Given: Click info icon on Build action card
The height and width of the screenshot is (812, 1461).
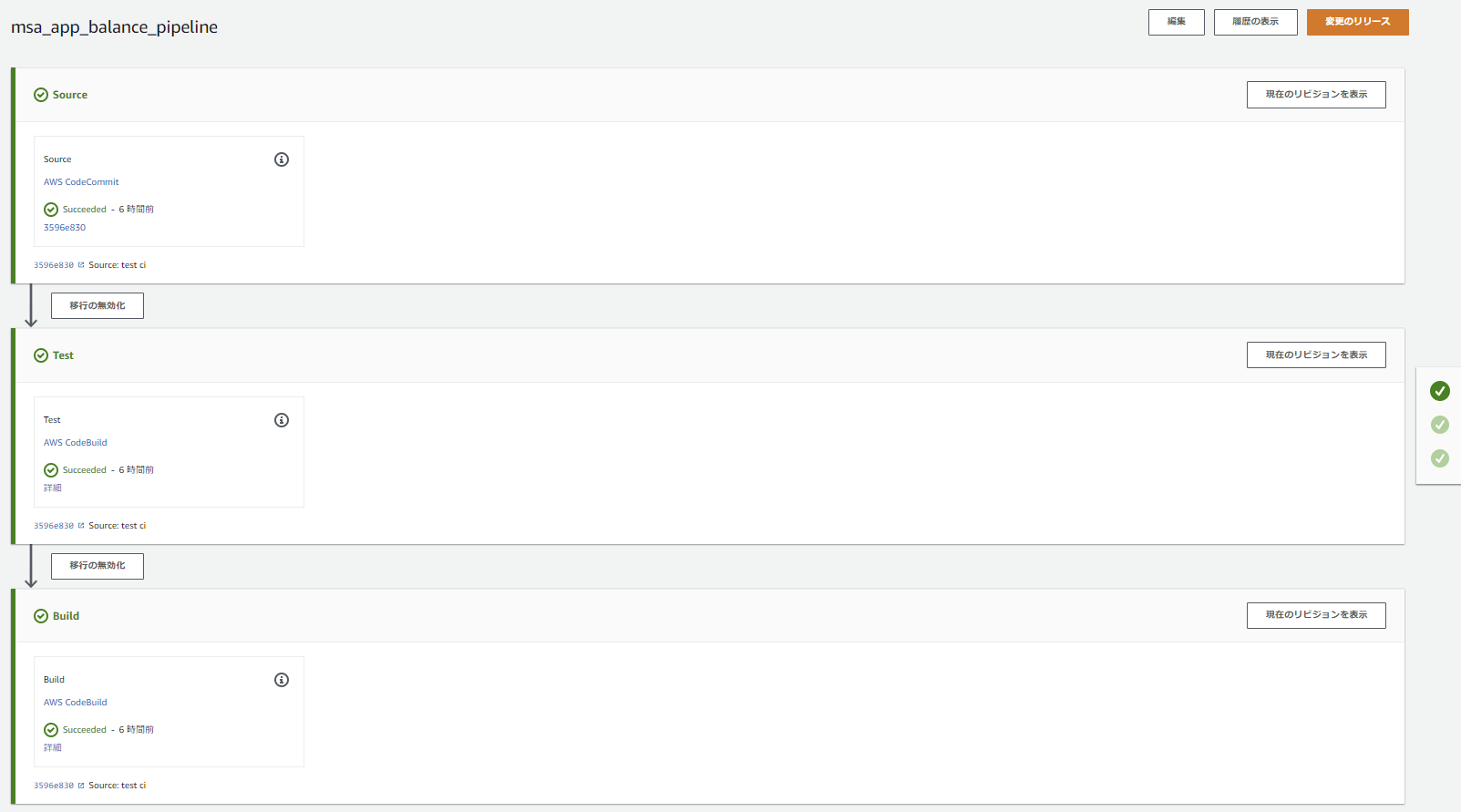Looking at the screenshot, I should [282, 680].
